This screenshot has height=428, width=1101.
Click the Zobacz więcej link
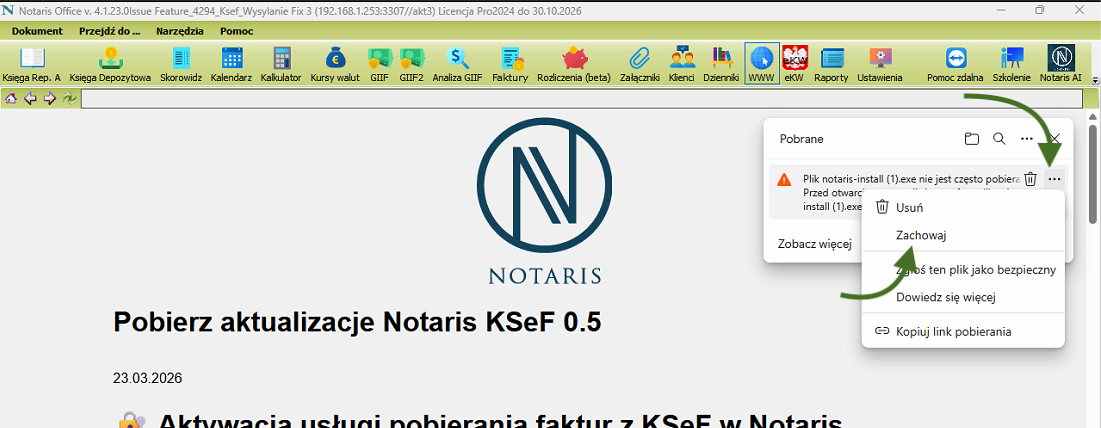[x=814, y=243]
